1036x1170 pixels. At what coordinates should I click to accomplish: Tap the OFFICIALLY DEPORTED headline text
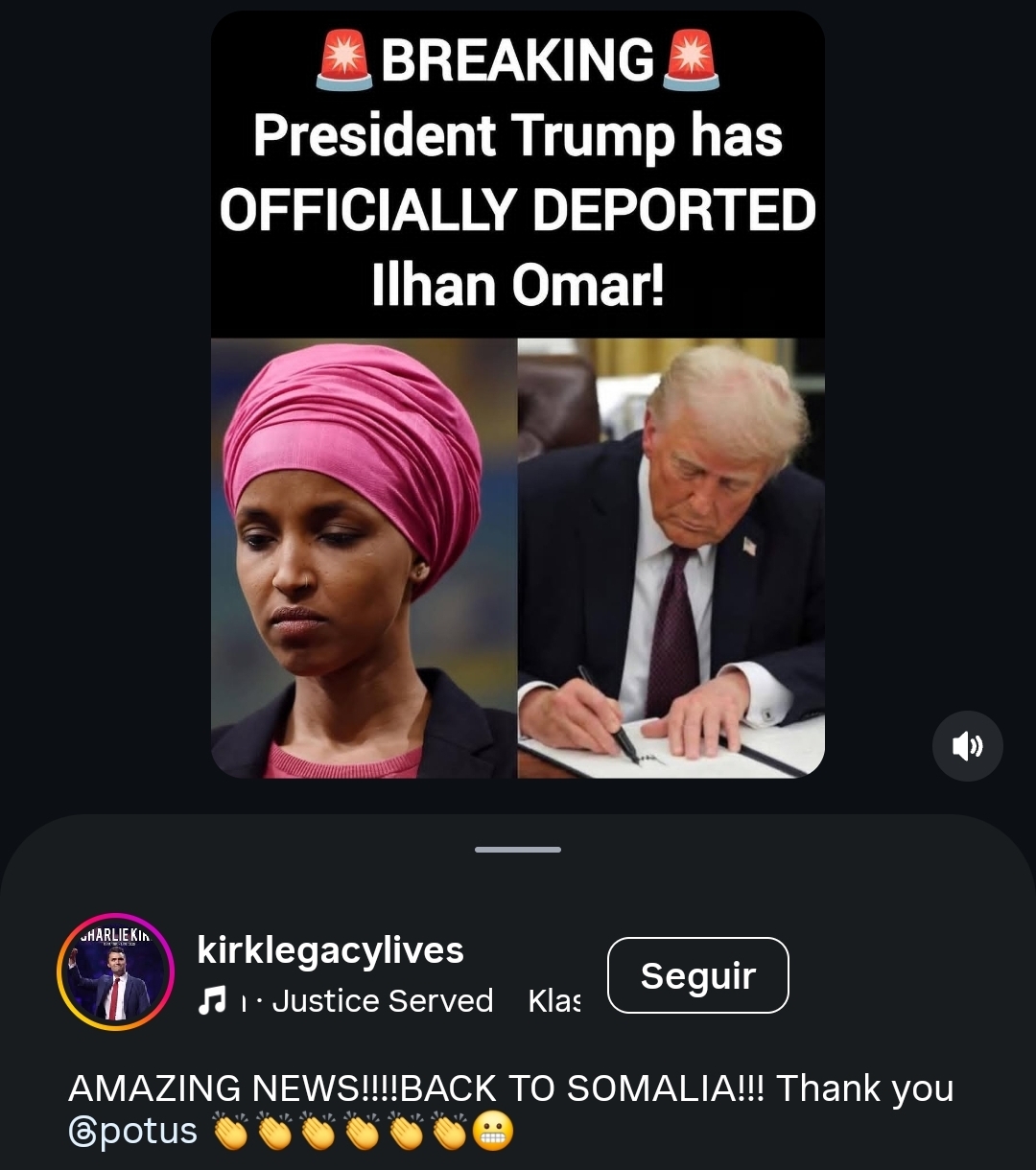point(518,210)
